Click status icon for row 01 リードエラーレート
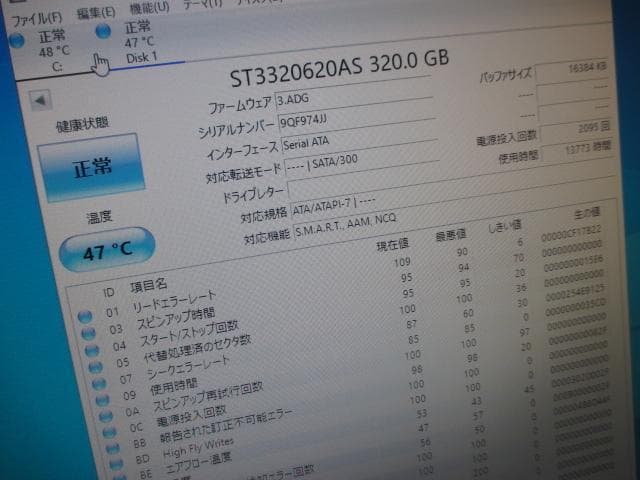This screenshot has height=480, width=640. coord(85,316)
